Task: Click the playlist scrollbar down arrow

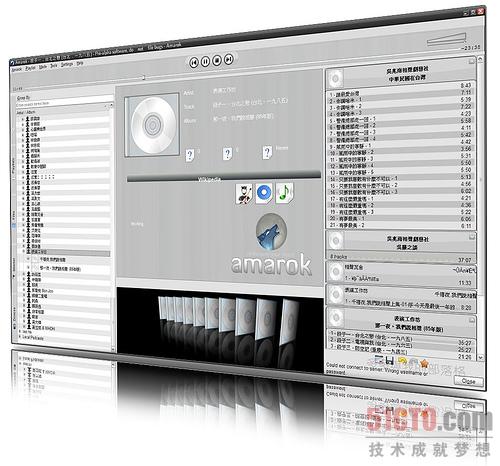Action: (x=480, y=357)
